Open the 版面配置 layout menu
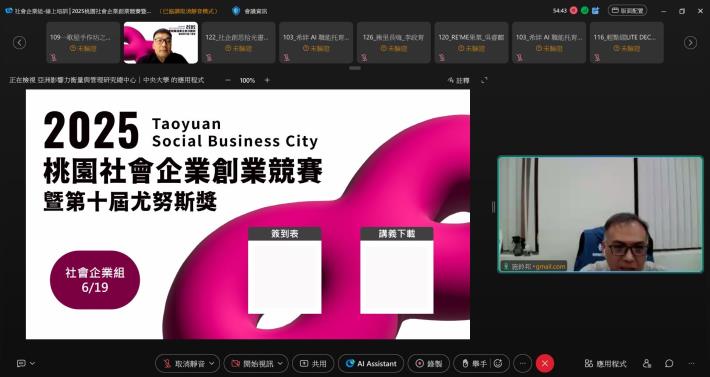710x377 pixels. coord(628,10)
